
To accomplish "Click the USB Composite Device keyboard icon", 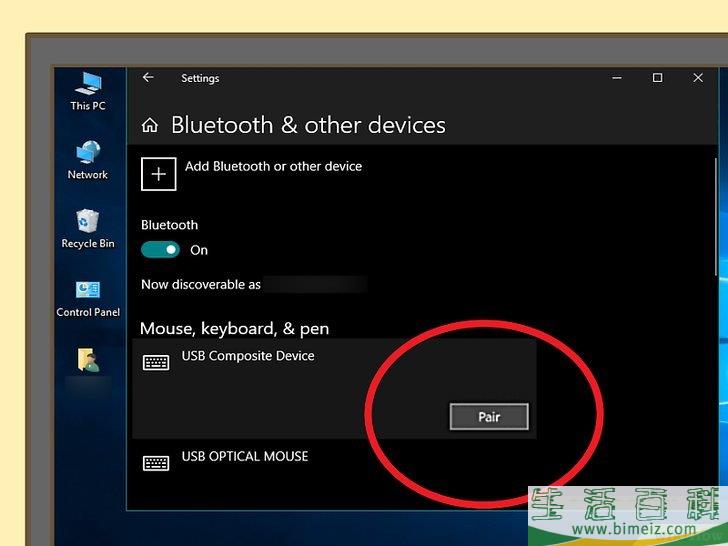I will 156,362.
